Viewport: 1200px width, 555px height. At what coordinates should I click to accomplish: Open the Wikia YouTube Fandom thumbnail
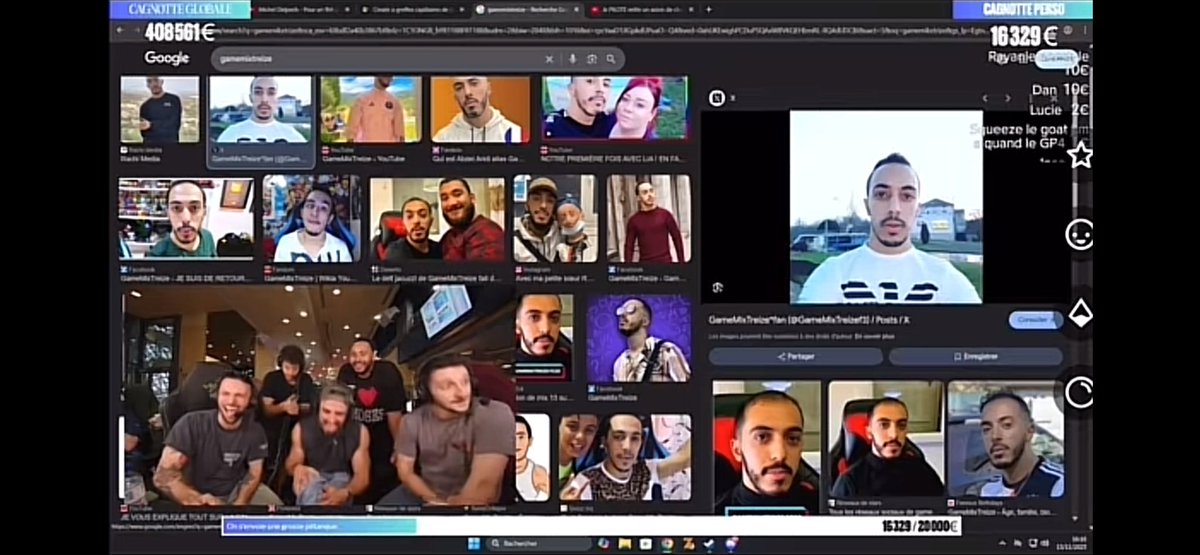click(x=311, y=219)
